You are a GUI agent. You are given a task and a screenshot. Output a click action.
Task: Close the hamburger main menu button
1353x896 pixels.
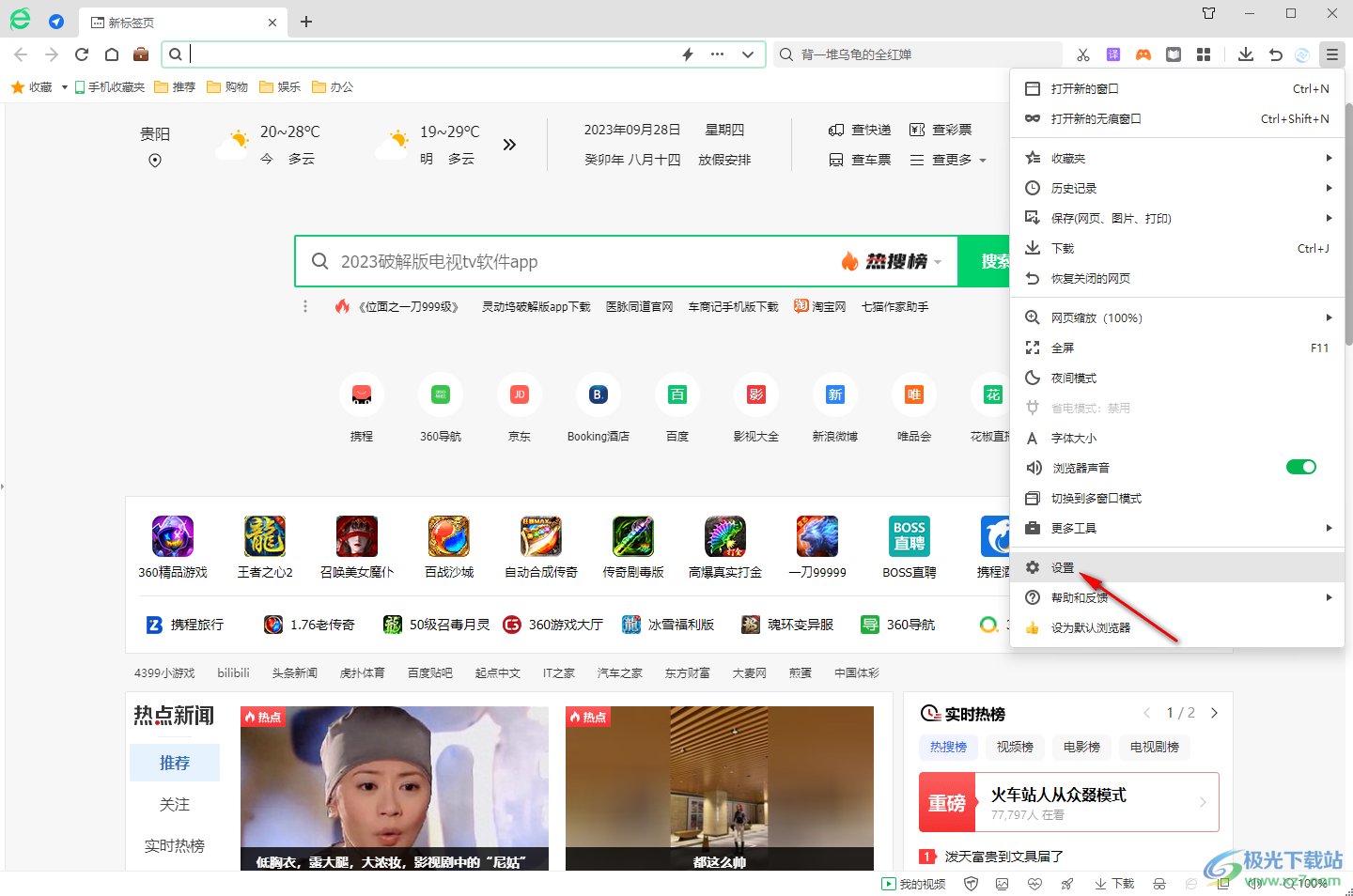click(x=1332, y=54)
